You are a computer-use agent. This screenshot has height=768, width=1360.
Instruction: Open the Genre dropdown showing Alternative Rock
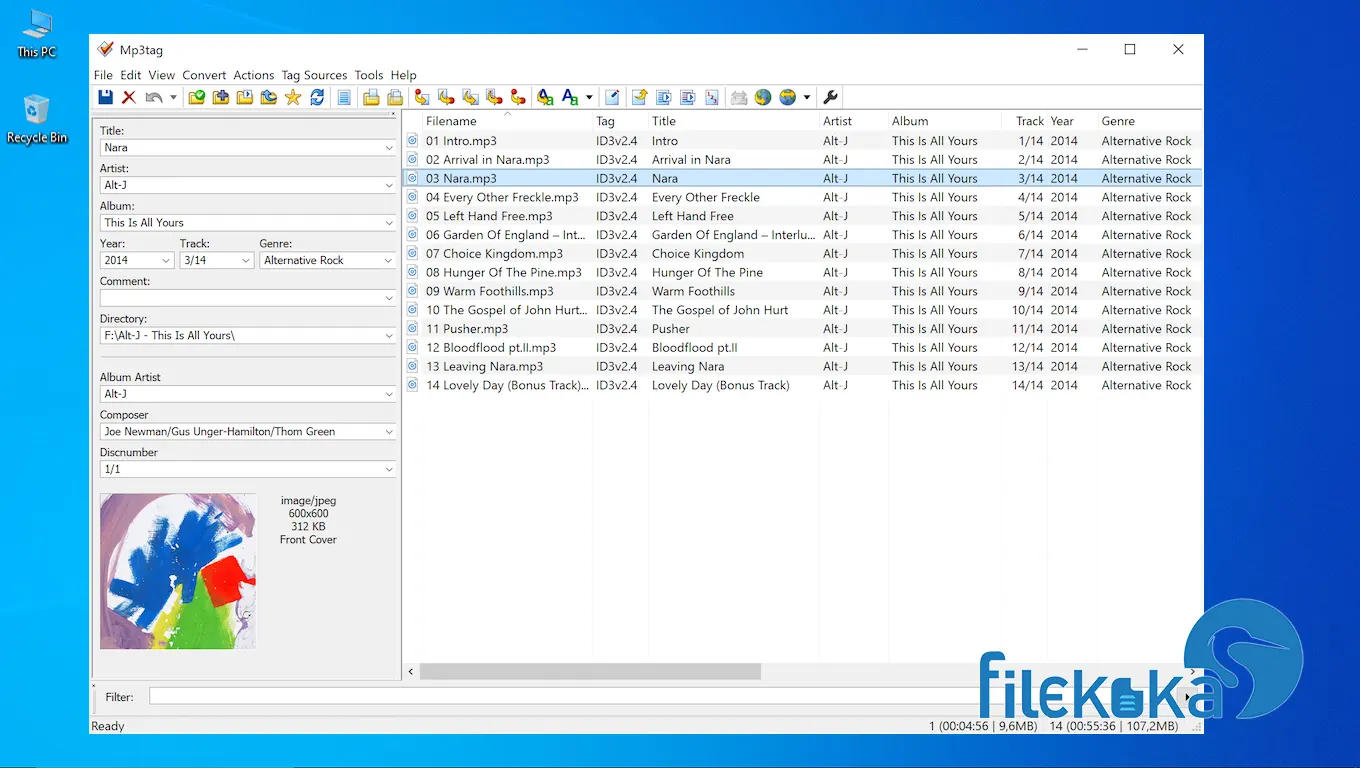point(389,261)
